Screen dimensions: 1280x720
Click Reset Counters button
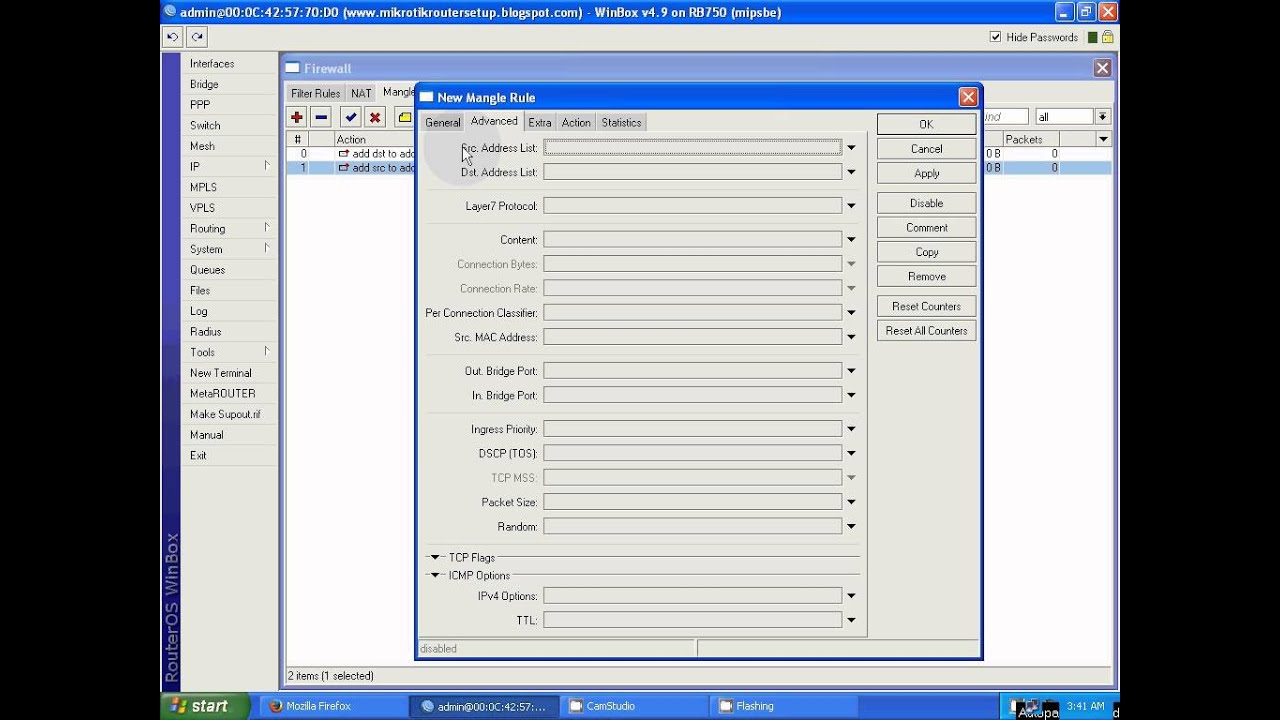926,306
